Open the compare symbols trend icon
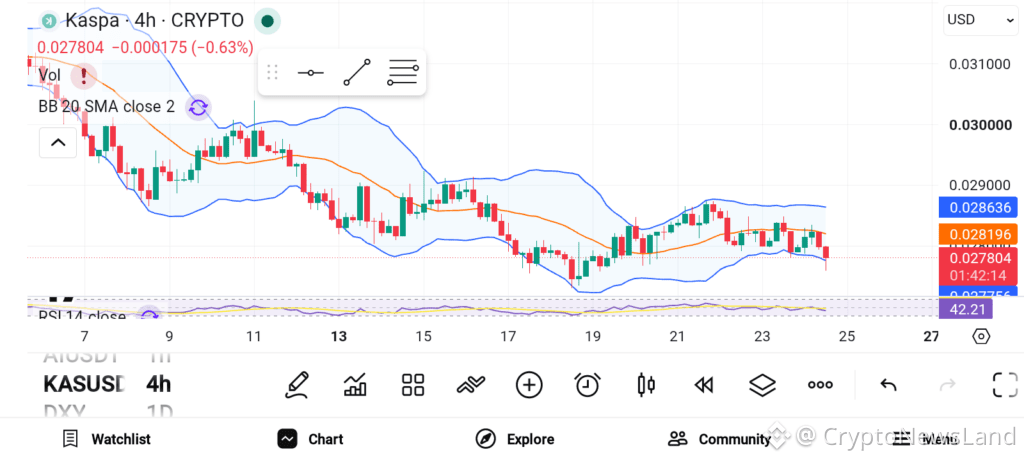The image size is (1024, 461). point(471,385)
